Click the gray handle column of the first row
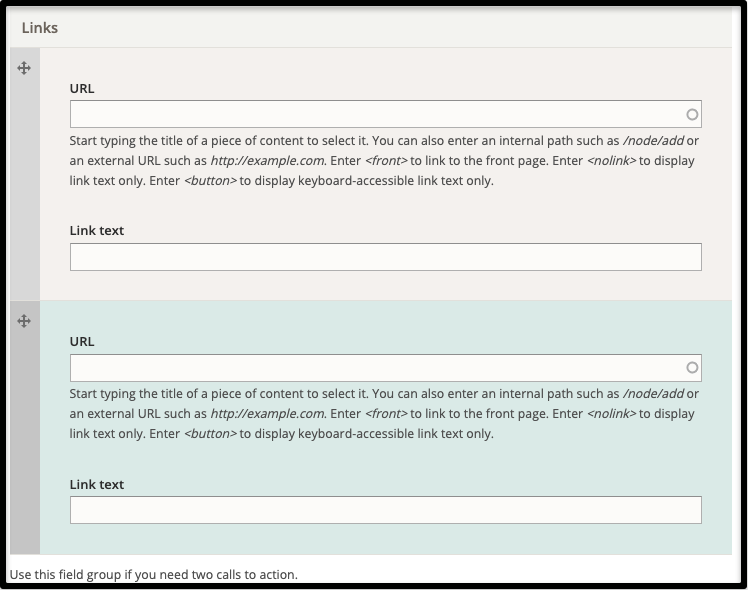 25,174
